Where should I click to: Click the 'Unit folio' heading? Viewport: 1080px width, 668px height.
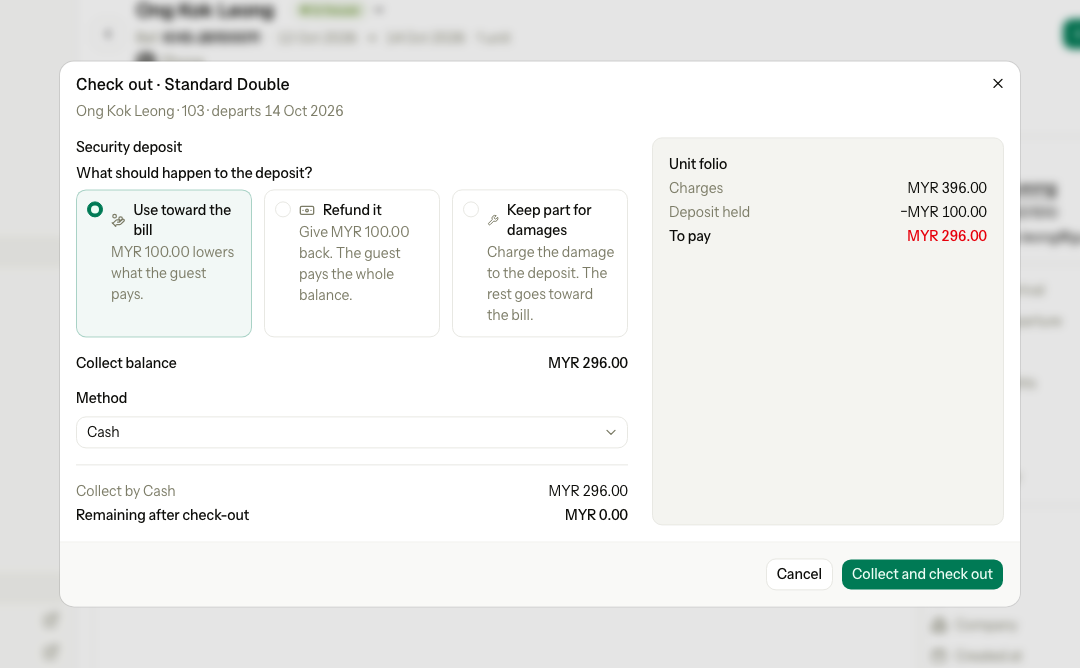coord(698,164)
